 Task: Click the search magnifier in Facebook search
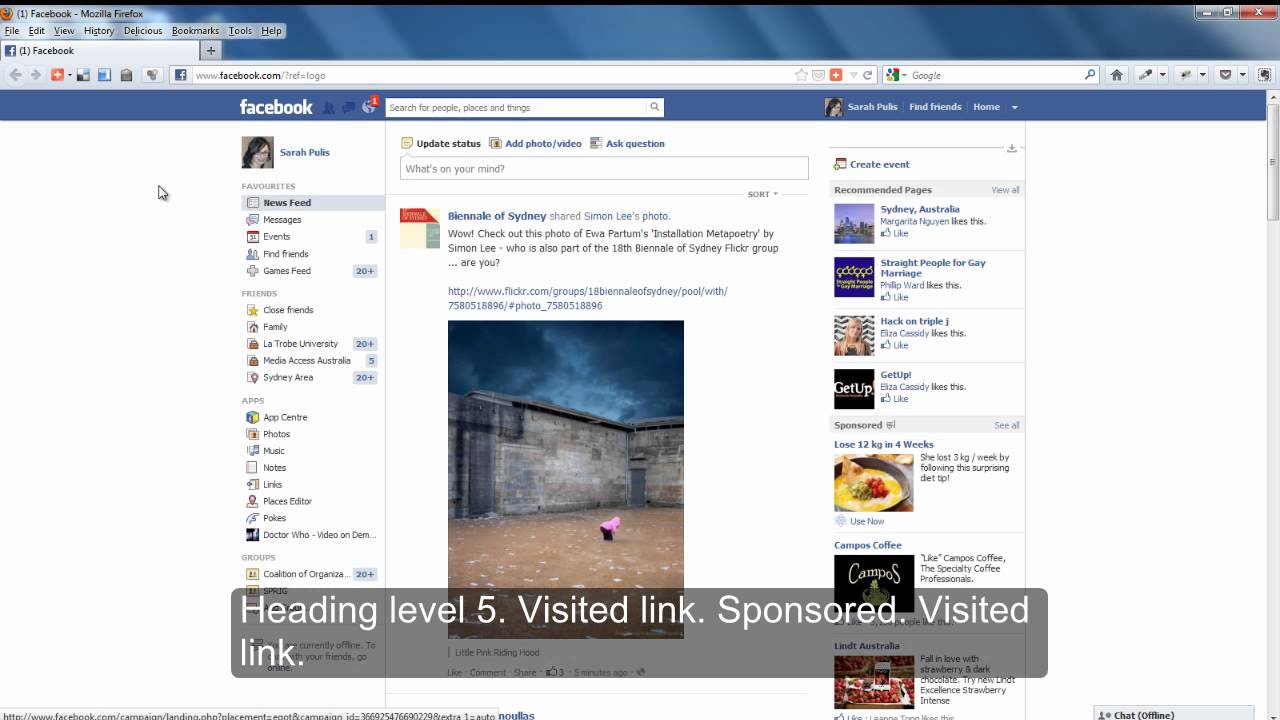coord(655,107)
